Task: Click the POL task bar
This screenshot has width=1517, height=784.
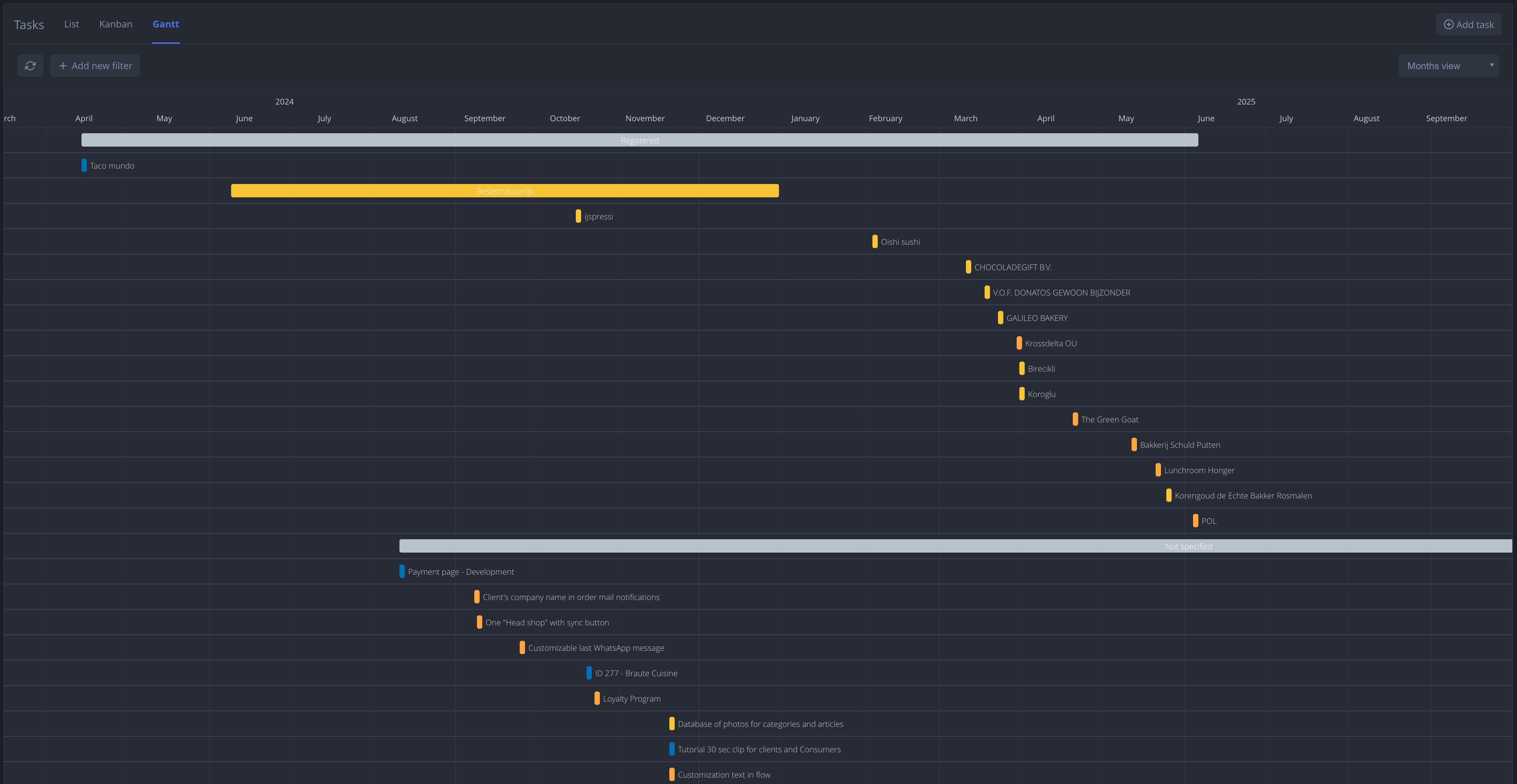Action: click(1196, 521)
